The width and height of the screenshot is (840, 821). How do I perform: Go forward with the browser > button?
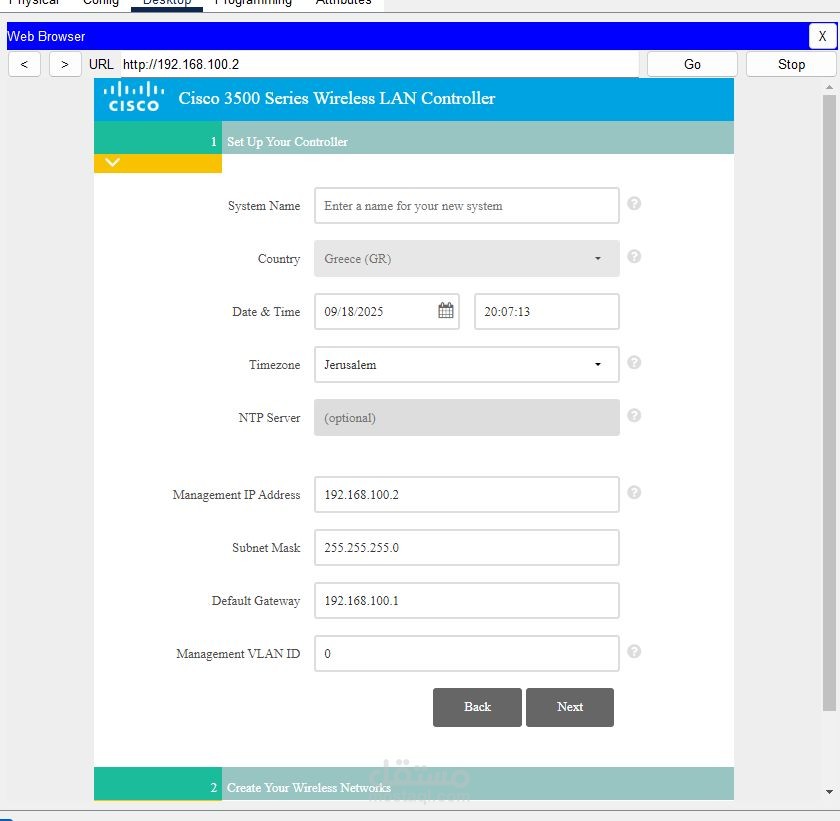tap(65, 64)
